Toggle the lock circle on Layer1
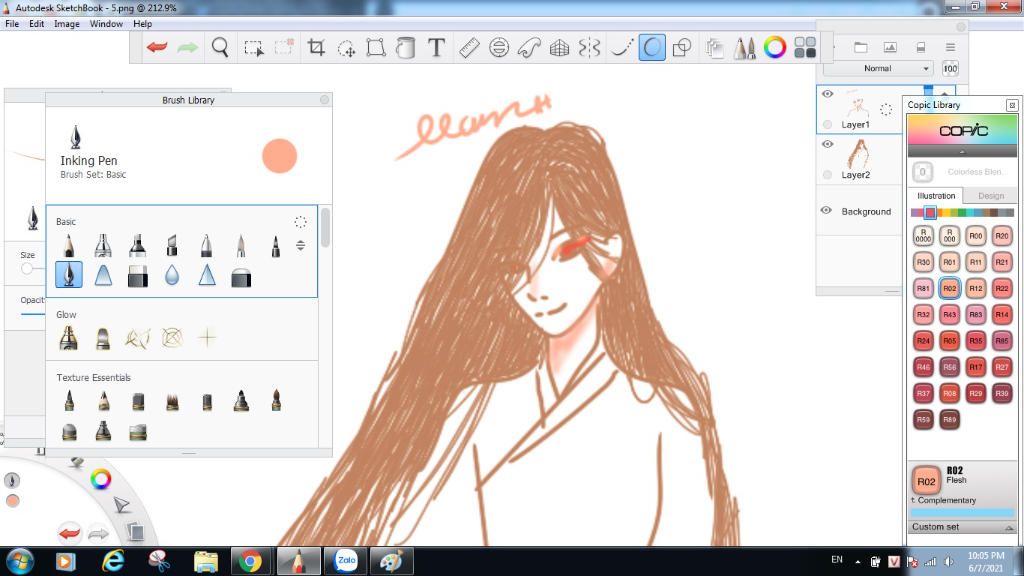The width and height of the screenshot is (1024, 576). pos(827,124)
